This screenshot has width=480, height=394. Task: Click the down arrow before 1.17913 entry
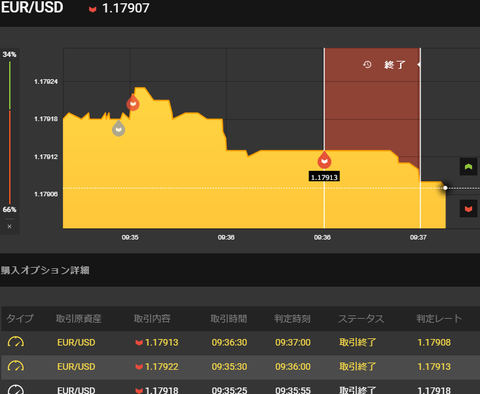(139, 343)
